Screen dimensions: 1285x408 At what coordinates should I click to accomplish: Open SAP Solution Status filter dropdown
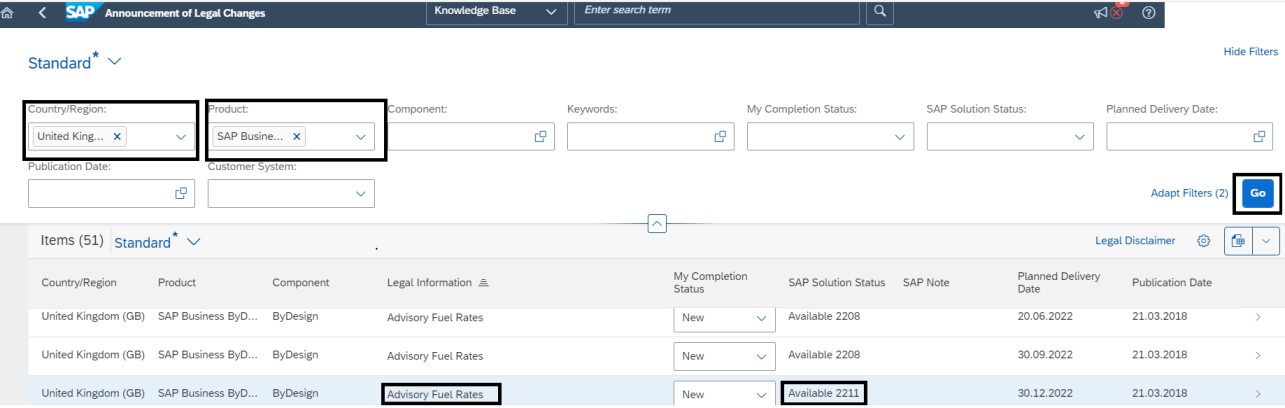pos(1080,136)
